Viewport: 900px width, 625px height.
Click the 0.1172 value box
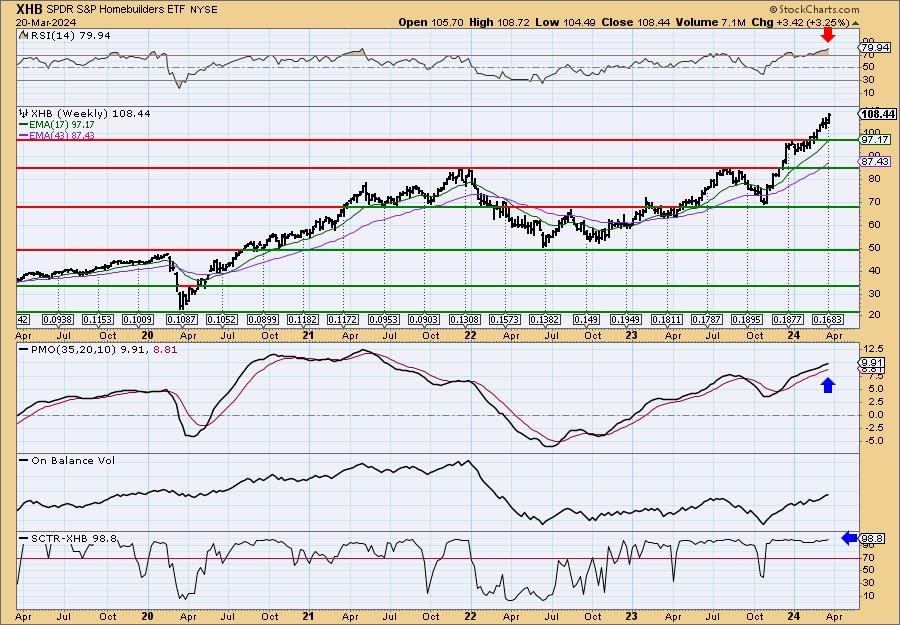click(x=343, y=319)
